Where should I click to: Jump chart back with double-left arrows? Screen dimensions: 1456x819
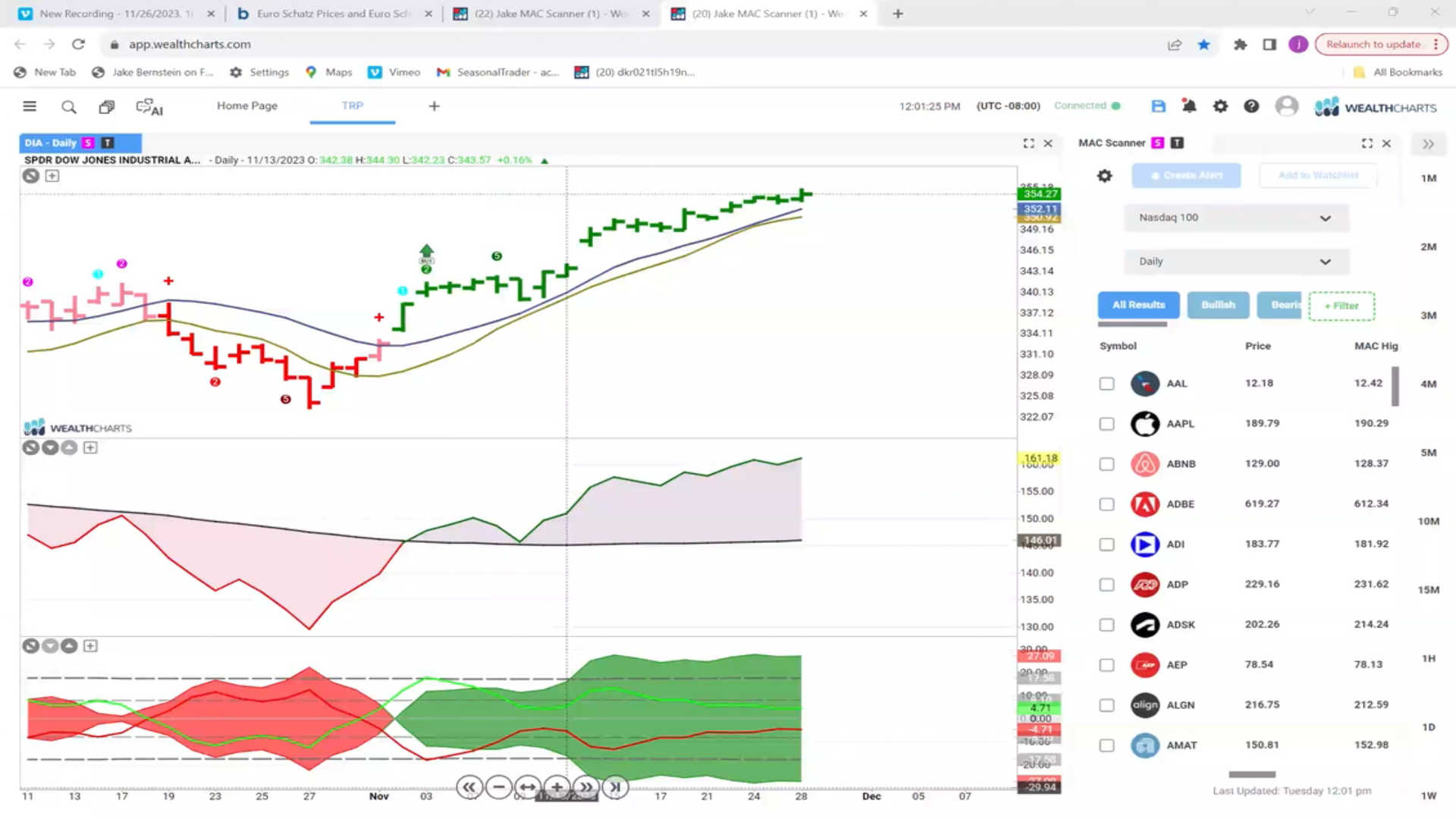tap(469, 787)
